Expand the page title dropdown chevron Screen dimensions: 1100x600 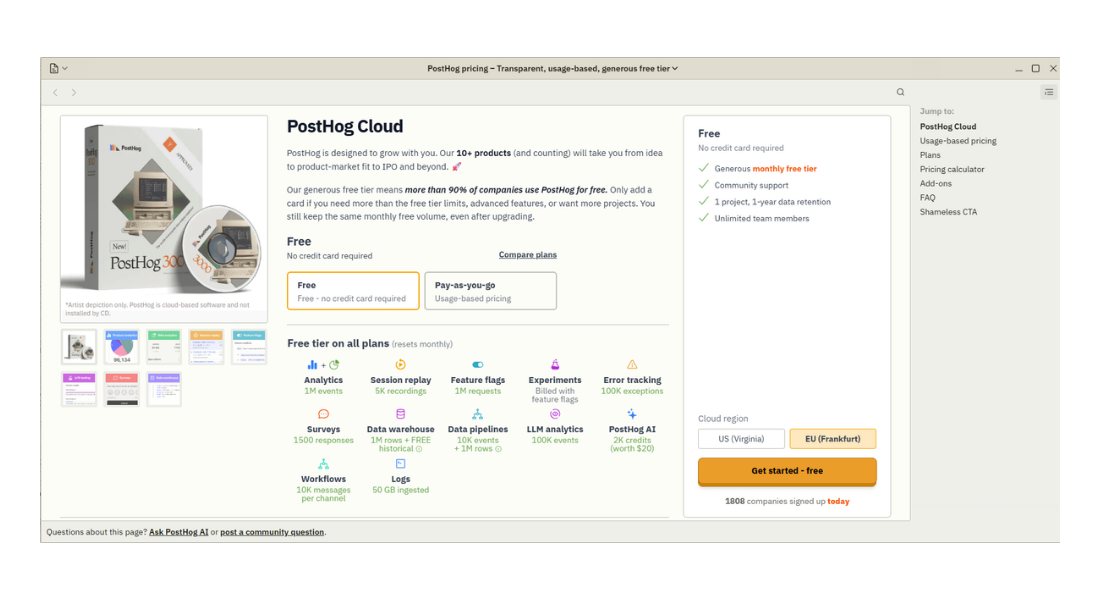(675, 69)
